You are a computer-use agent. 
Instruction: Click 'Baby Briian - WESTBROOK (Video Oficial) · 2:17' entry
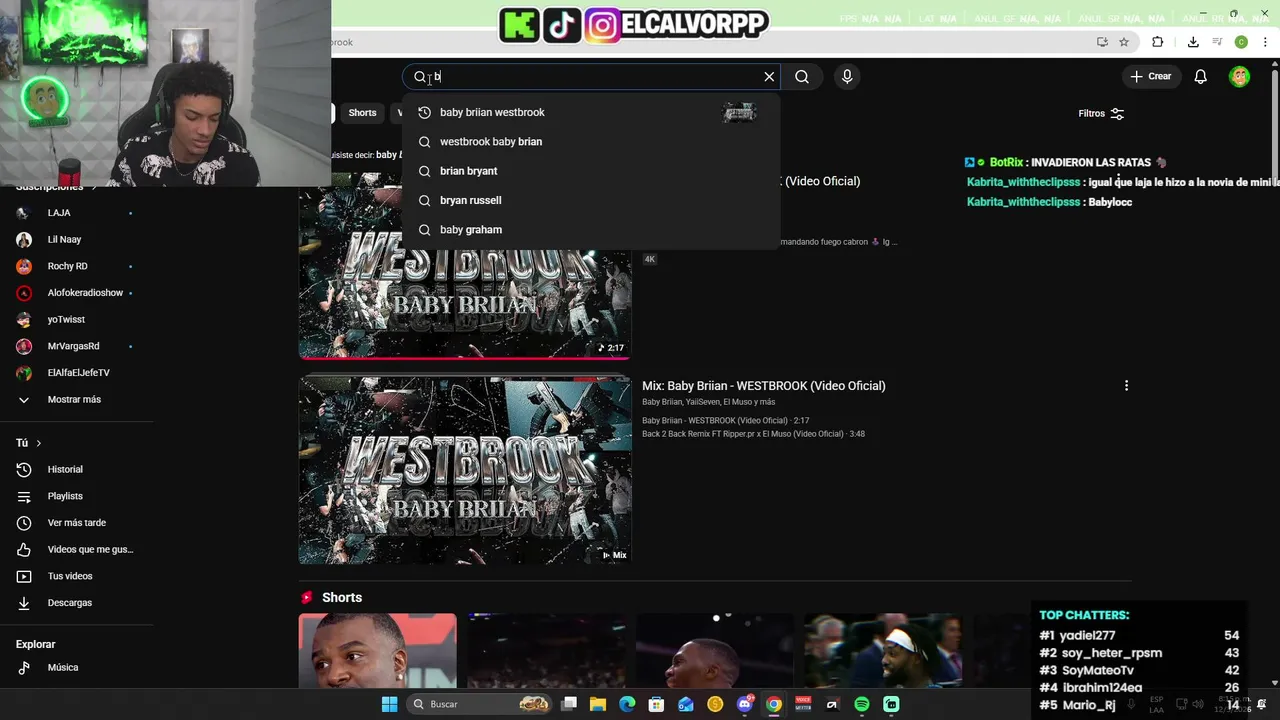pos(725,421)
